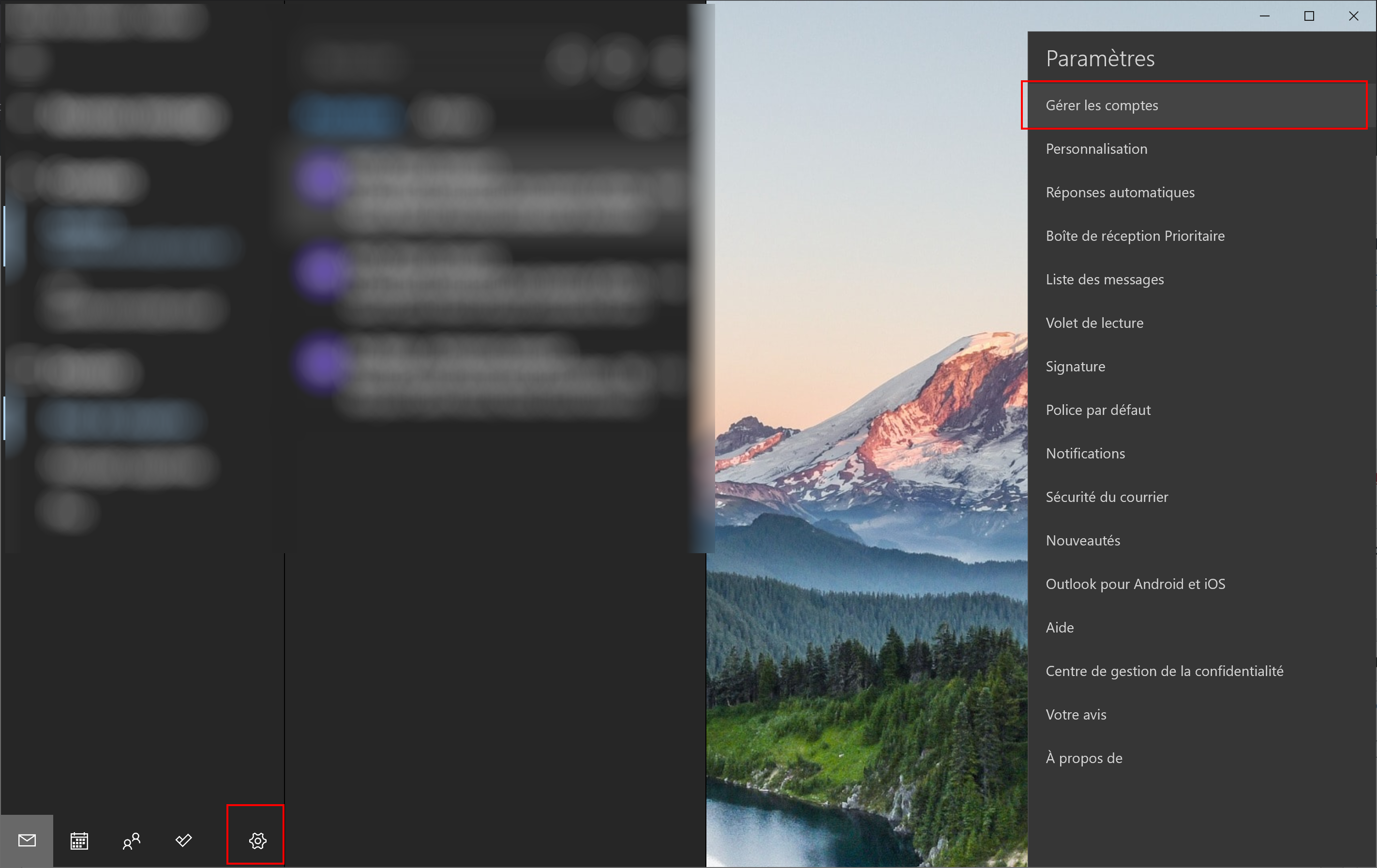Open Réponses automatiques settings
The image size is (1377, 868).
pos(1120,192)
